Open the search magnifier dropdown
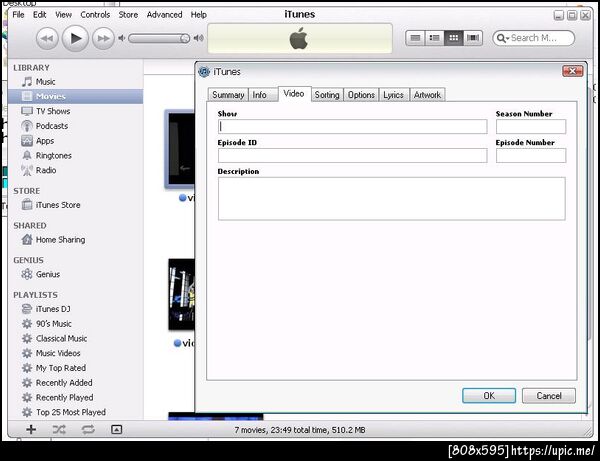The width and height of the screenshot is (600, 461). [502, 38]
